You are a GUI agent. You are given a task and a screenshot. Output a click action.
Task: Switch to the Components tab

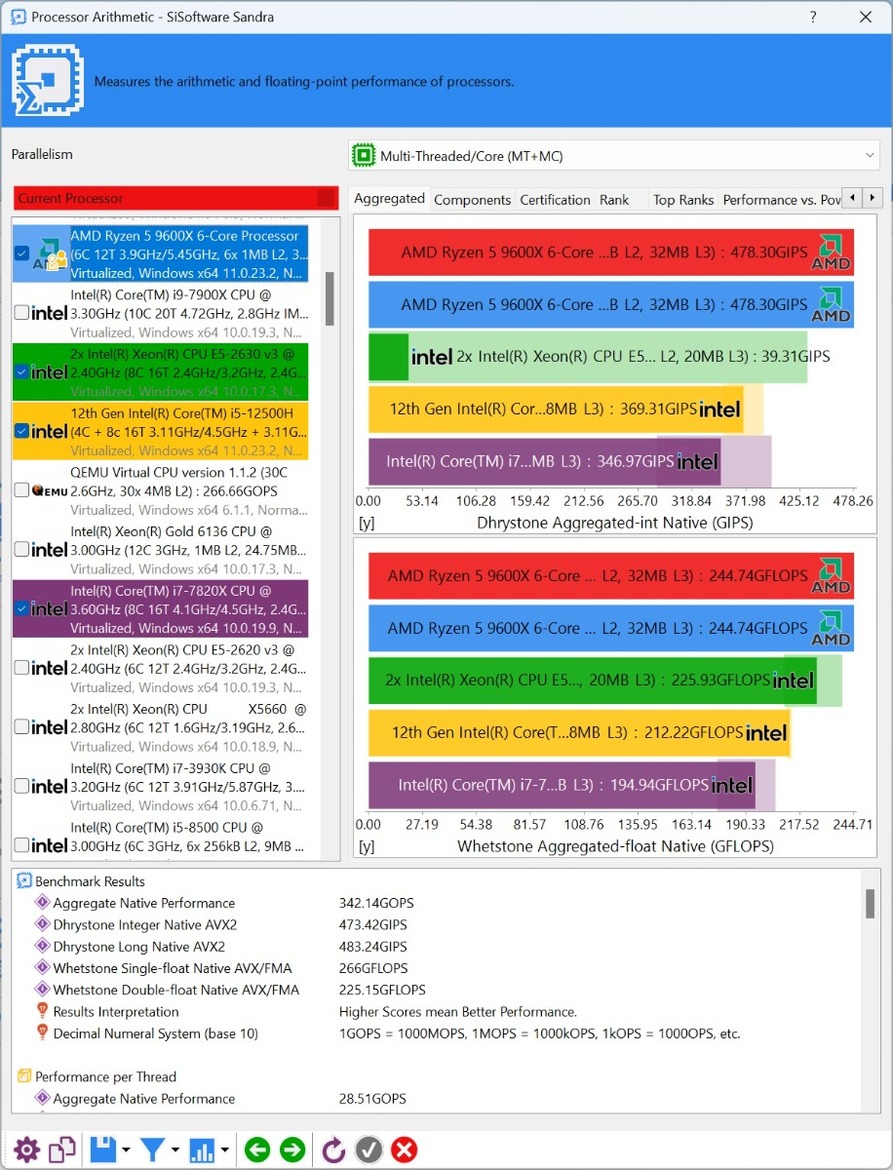point(472,200)
